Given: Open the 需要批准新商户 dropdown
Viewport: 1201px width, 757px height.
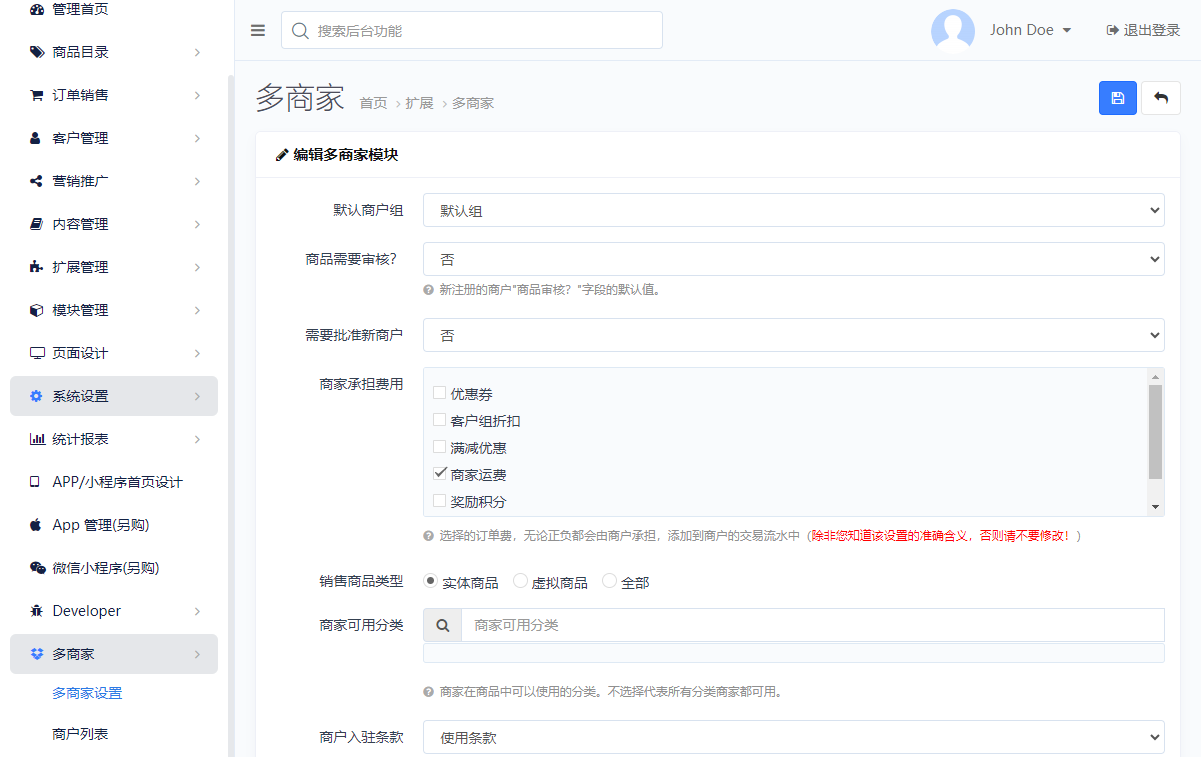Looking at the screenshot, I should pos(794,335).
